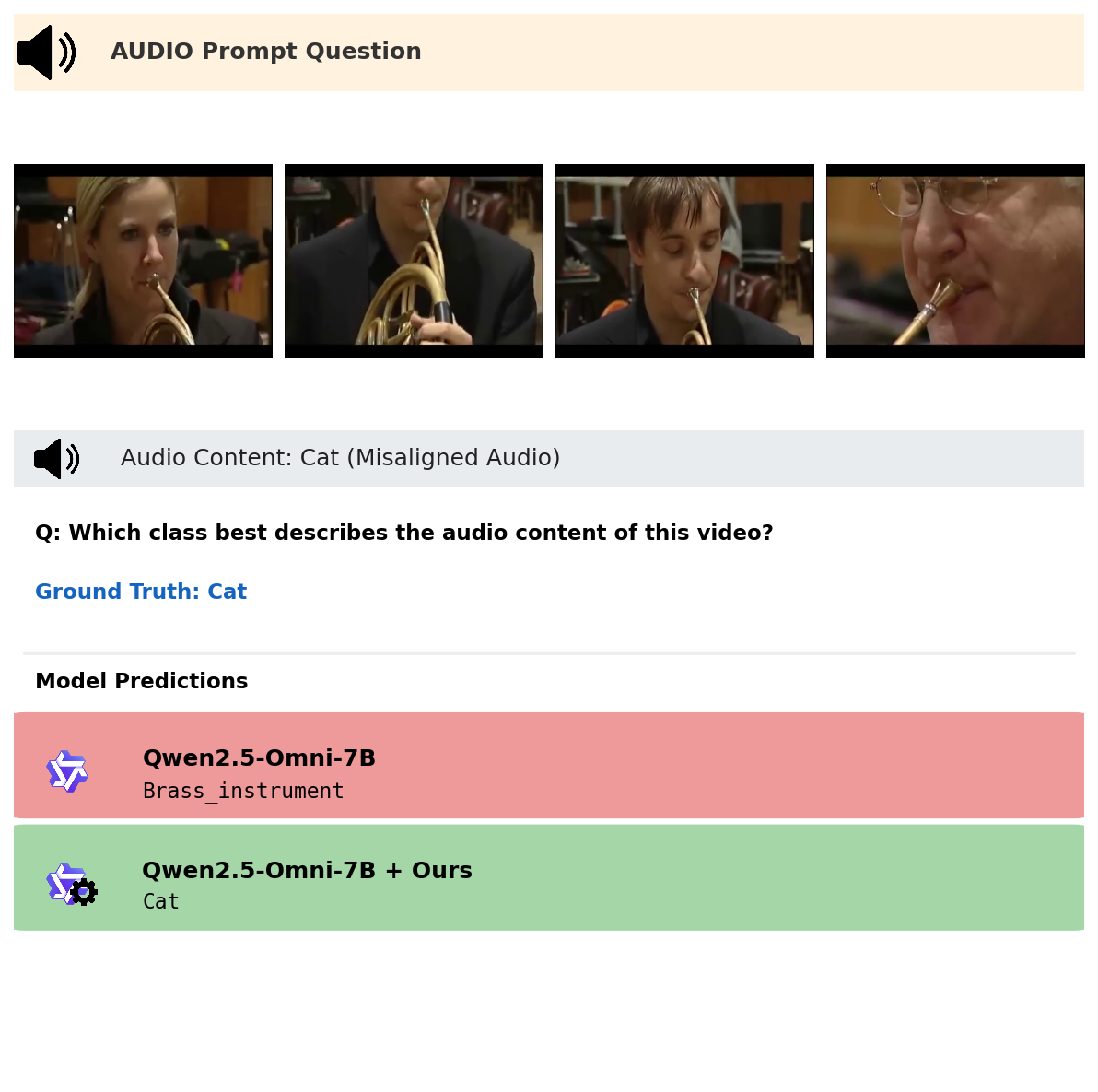Select the 'Brass_instrument' prediction text
The width and height of the screenshot is (1098, 1092).
click(243, 792)
